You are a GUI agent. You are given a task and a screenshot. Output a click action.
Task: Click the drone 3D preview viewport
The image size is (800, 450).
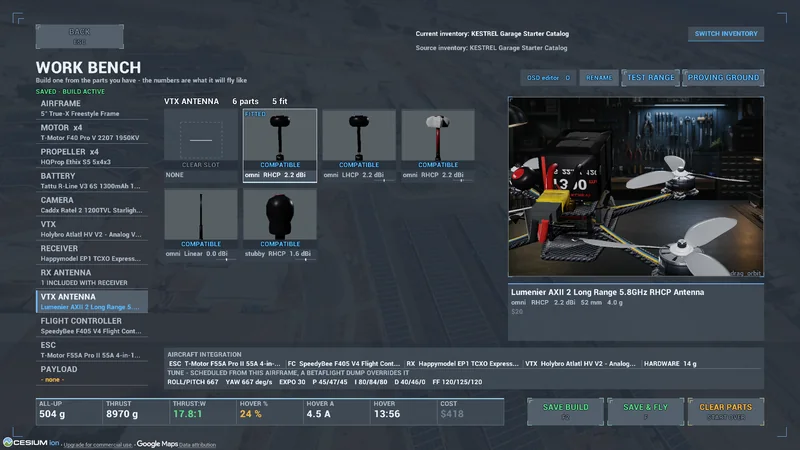(x=636, y=187)
